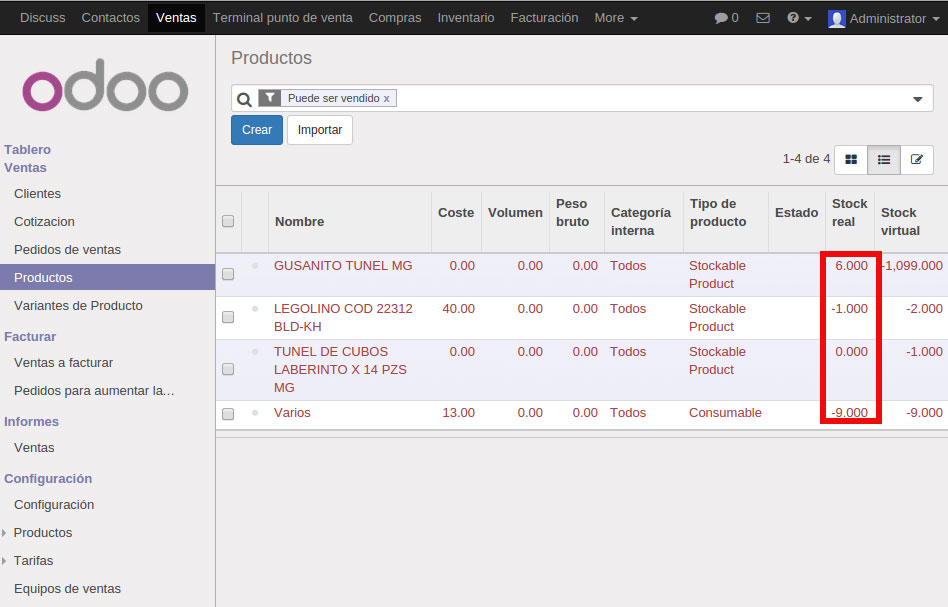The width and height of the screenshot is (948, 607).
Task: Open the Discuss menu
Action: point(42,18)
